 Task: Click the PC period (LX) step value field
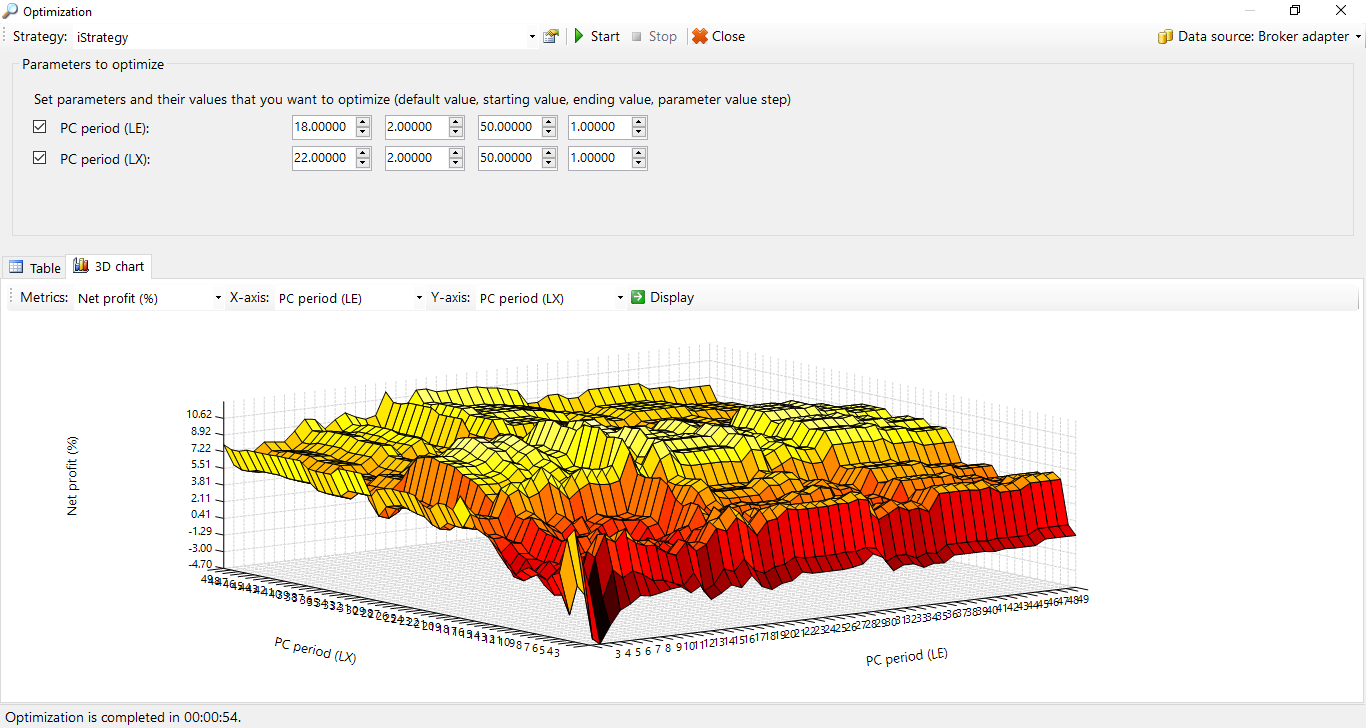599,158
